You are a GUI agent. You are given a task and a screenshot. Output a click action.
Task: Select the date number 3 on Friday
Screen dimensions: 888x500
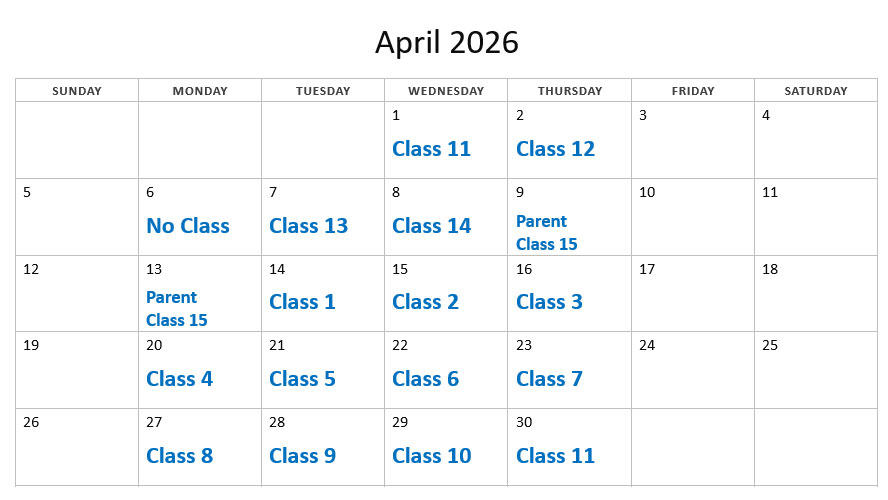click(643, 116)
